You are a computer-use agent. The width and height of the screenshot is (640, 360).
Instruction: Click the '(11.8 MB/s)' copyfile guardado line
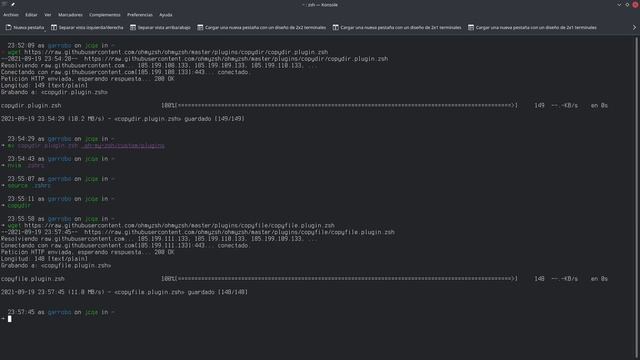[x=124, y=292]
